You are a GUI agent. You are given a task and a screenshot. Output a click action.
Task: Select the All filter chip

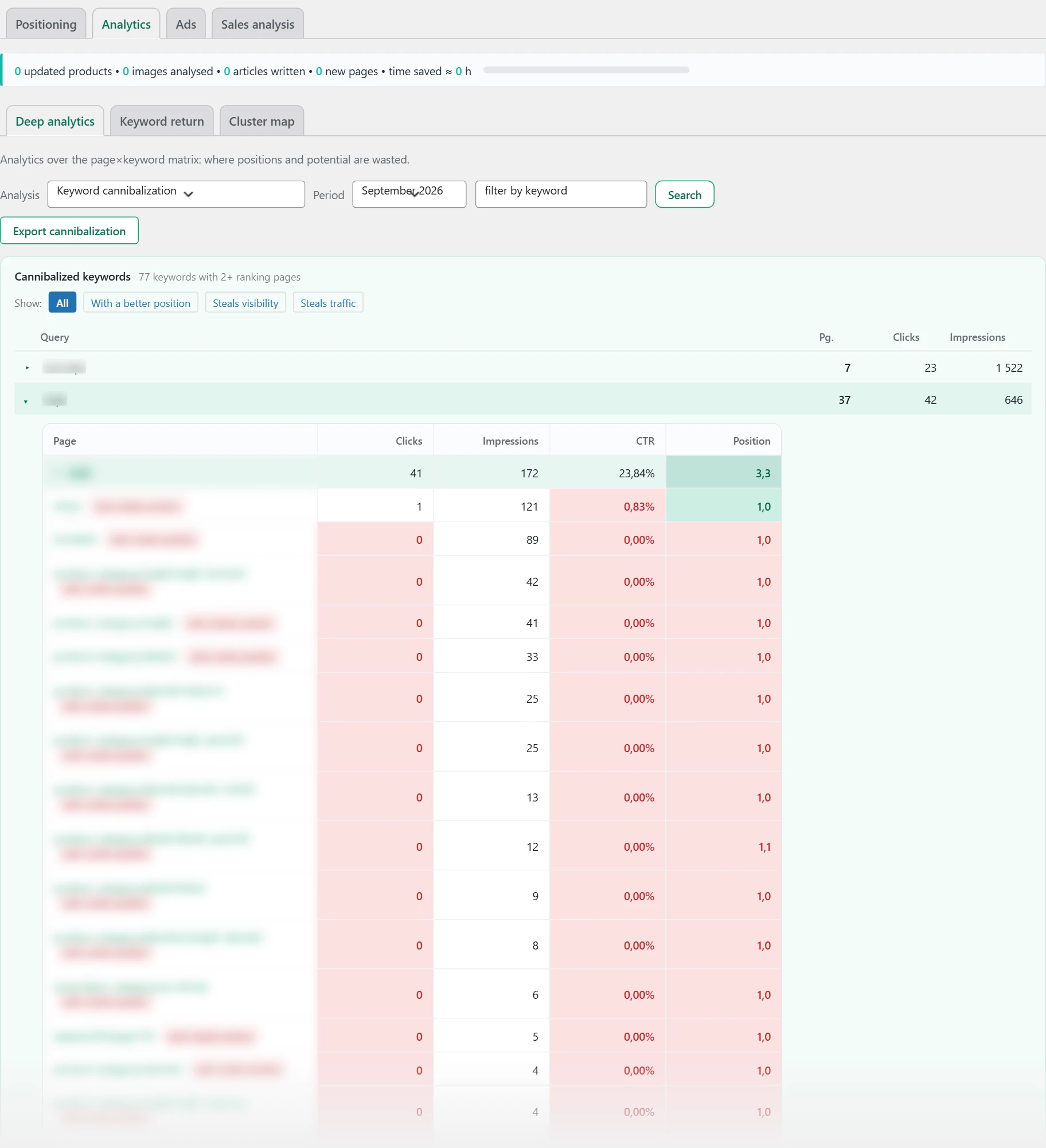click(x=63, y=303)
